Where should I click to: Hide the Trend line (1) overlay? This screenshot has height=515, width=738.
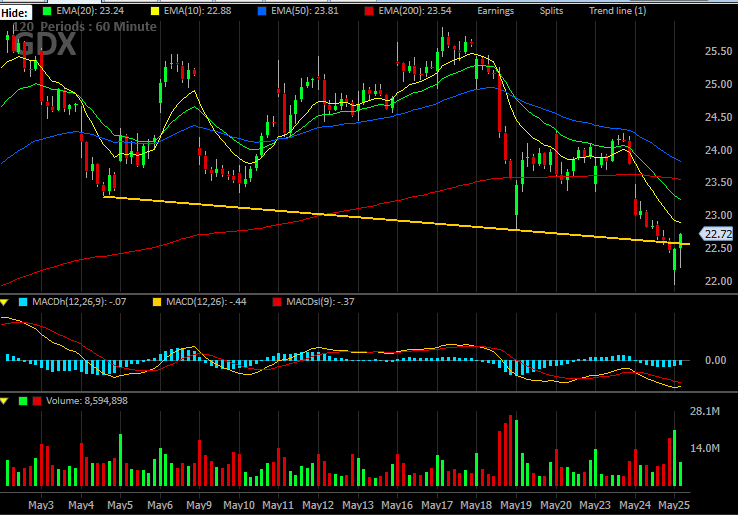[x=618, y=11]
